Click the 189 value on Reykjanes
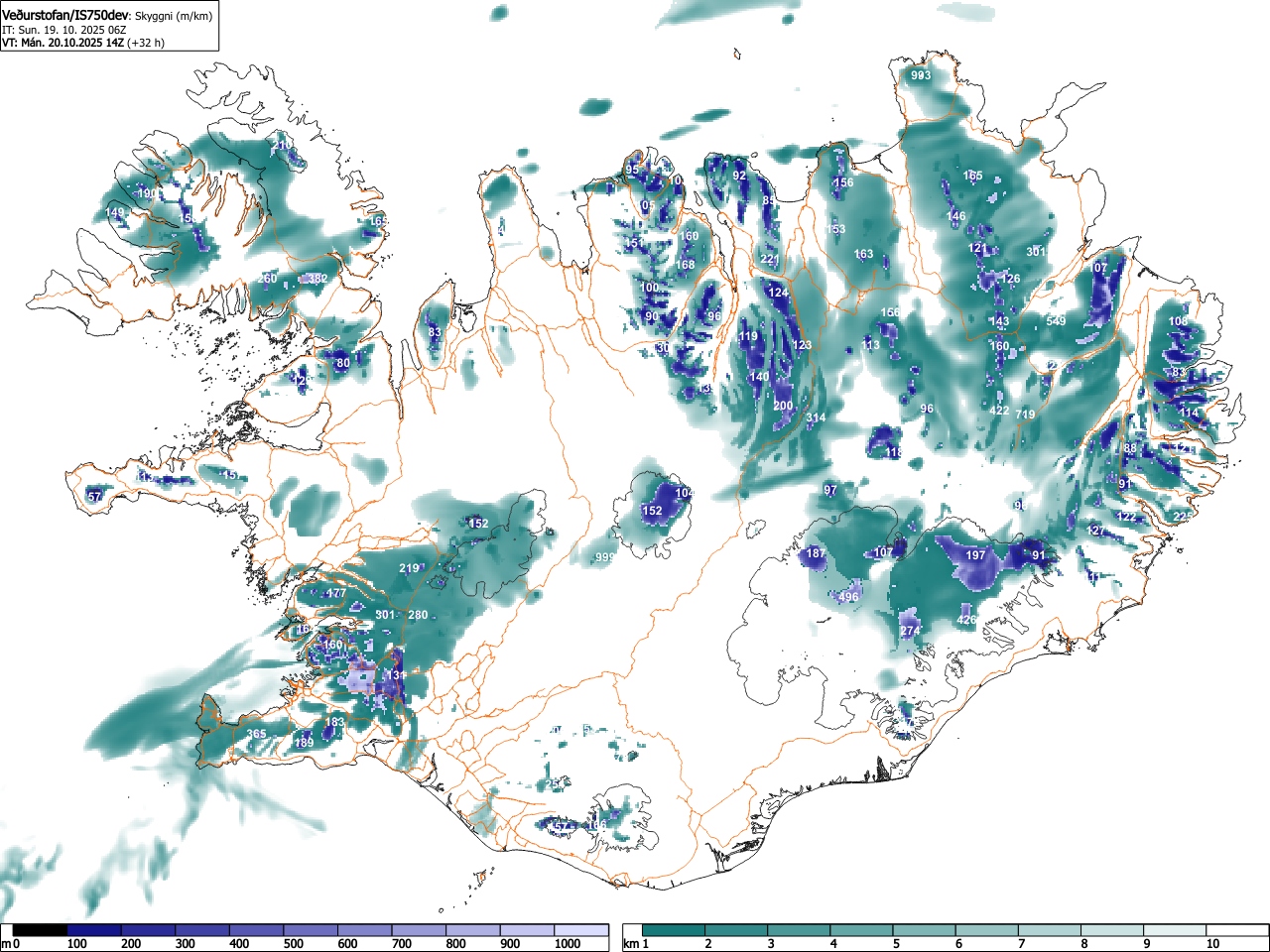Image resolution: width=1270 pixels, height=952 pixels. pyautogui.click(x=304, y=743)
